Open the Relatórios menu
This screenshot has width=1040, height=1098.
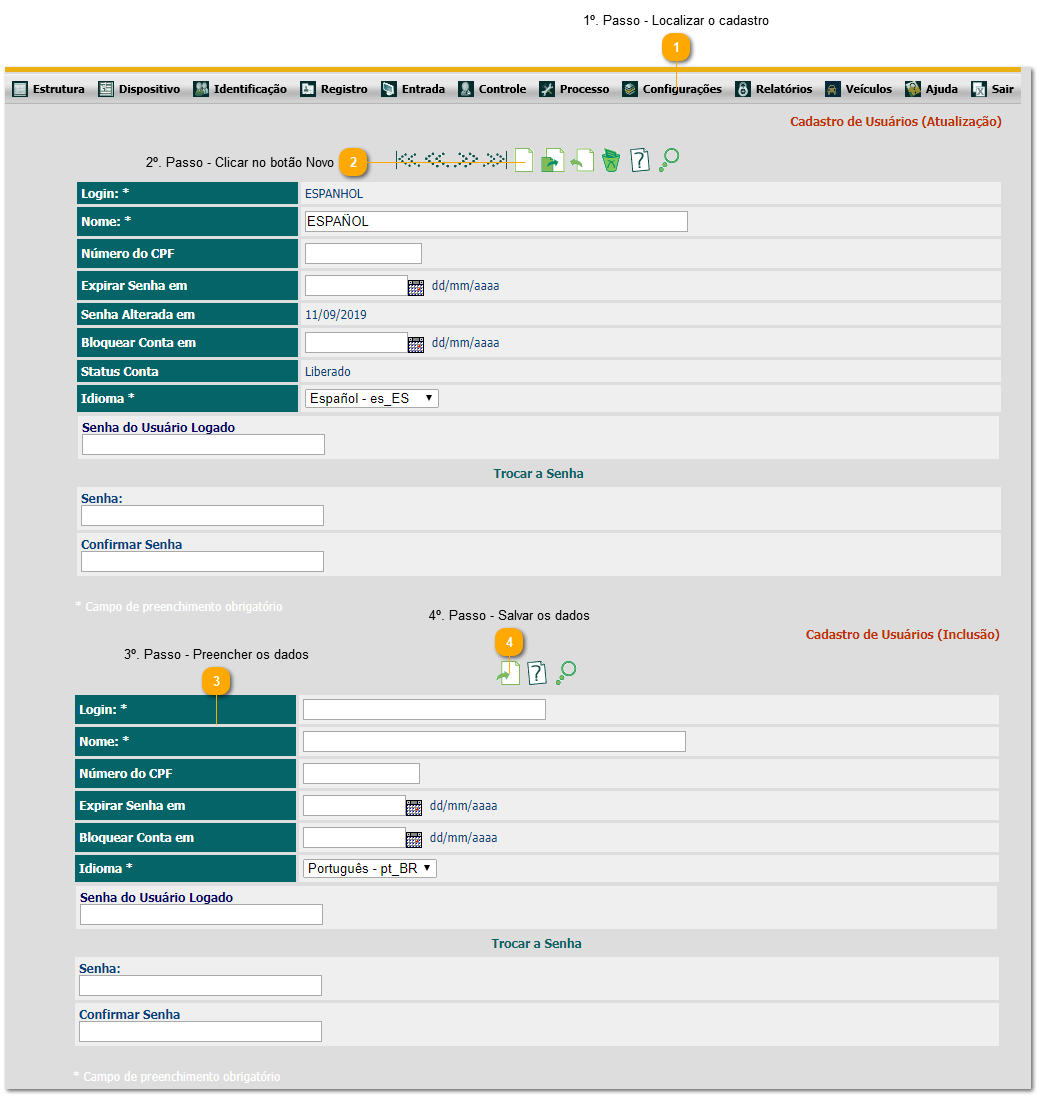pos(774,89)
